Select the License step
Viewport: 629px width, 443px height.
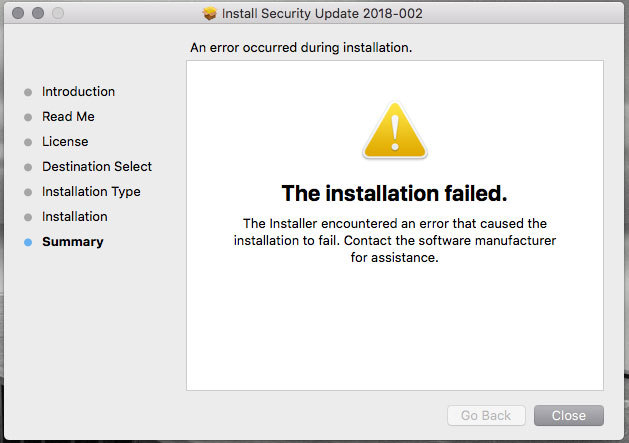(x=65, y=142)
